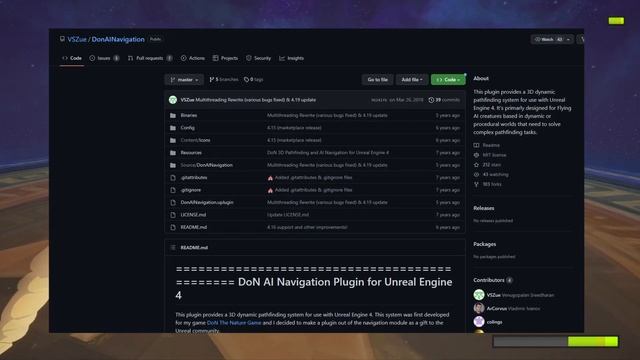View the 0 tags link
Image resolution: width=640 pixels, height=360 pixels.
click(x=253, y=80)
